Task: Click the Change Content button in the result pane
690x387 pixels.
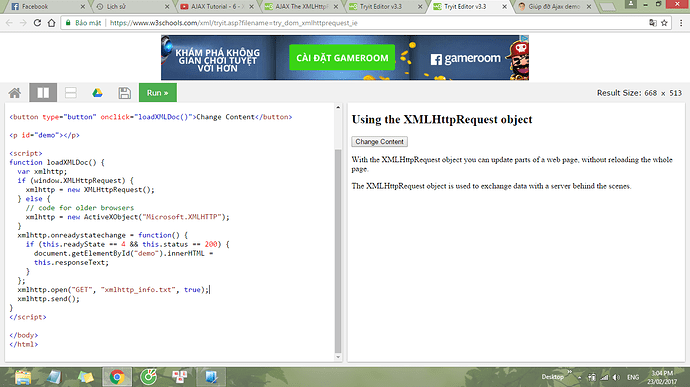Action: (x=379, y=142)
